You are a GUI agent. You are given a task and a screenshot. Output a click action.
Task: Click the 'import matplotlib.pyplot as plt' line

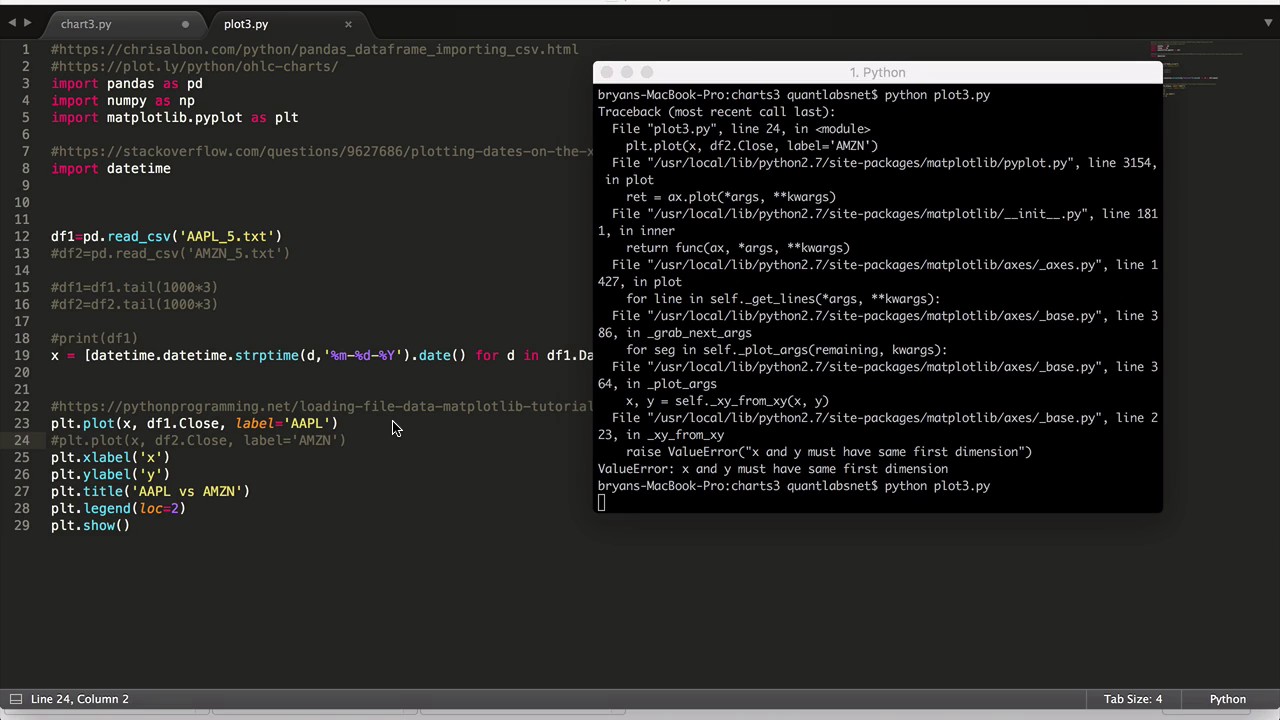tap(175, 118)
